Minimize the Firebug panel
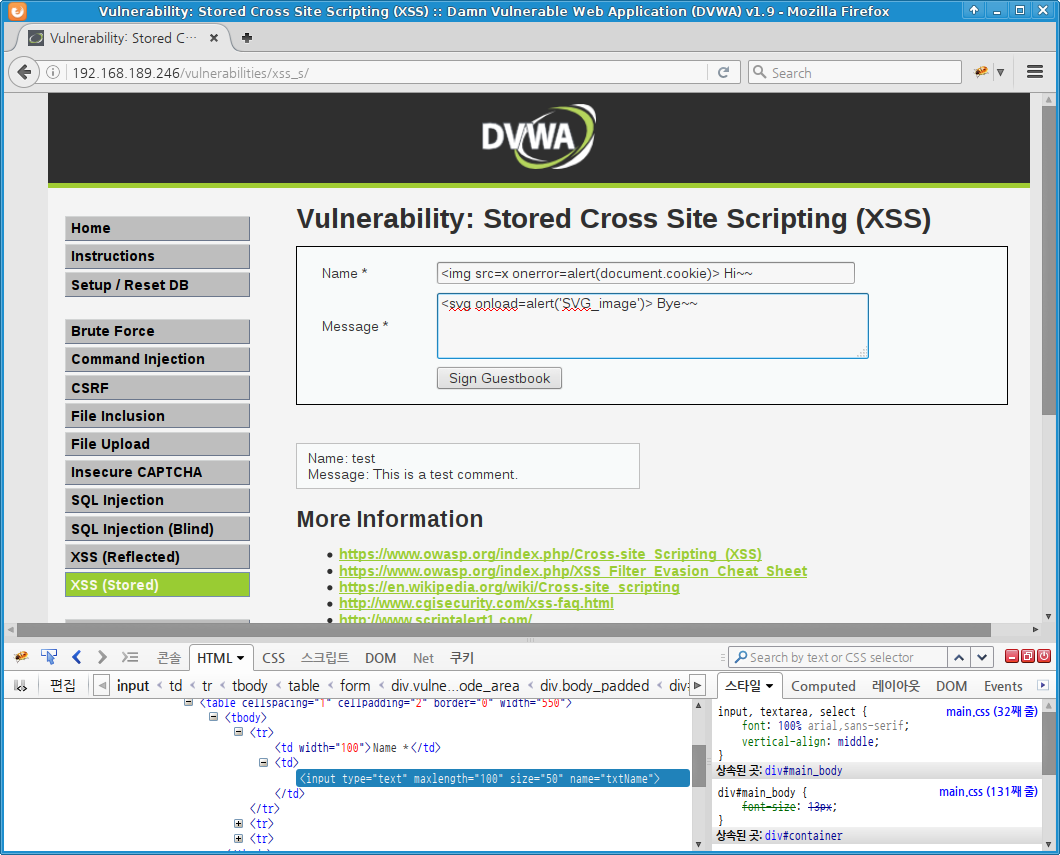The height and width of the screenshot is (855, 1060). click(1012, 656)
